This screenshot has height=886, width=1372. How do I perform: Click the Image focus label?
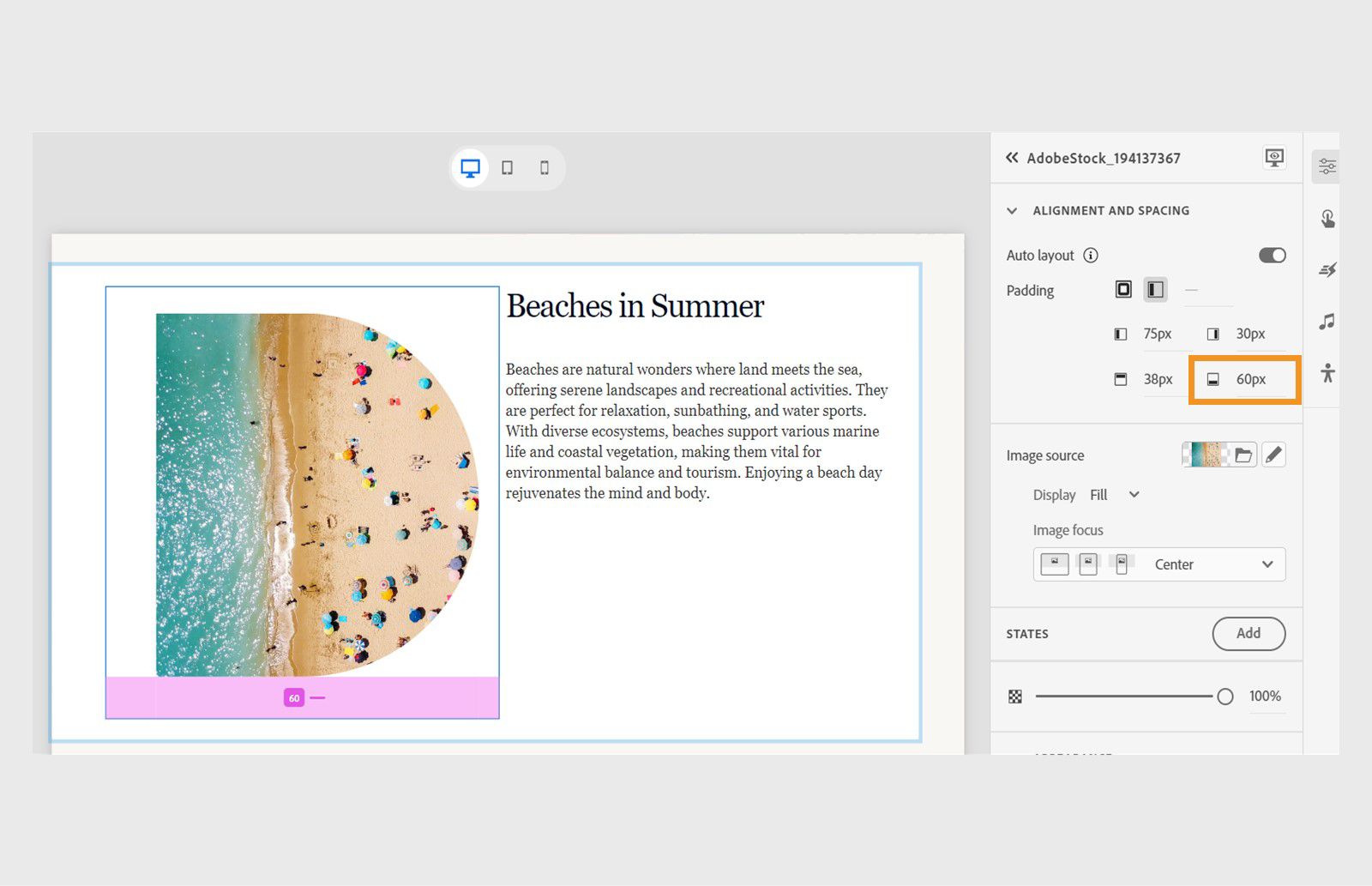[1068, 530]
